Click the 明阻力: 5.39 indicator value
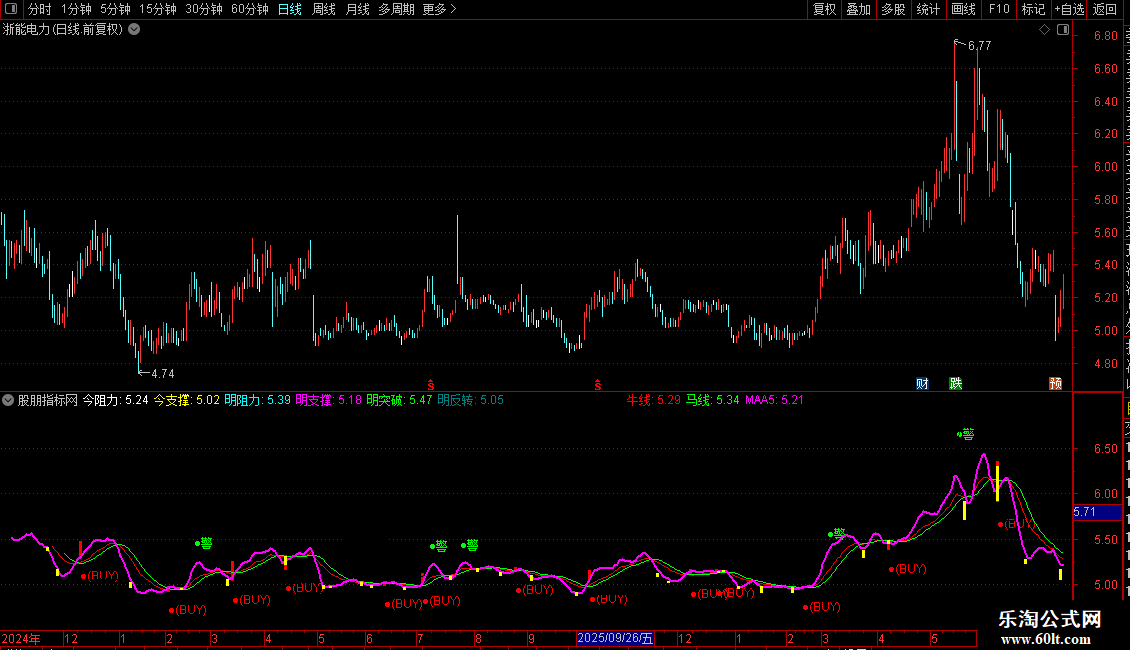1130x650 pixels. [x=257, y=400]
